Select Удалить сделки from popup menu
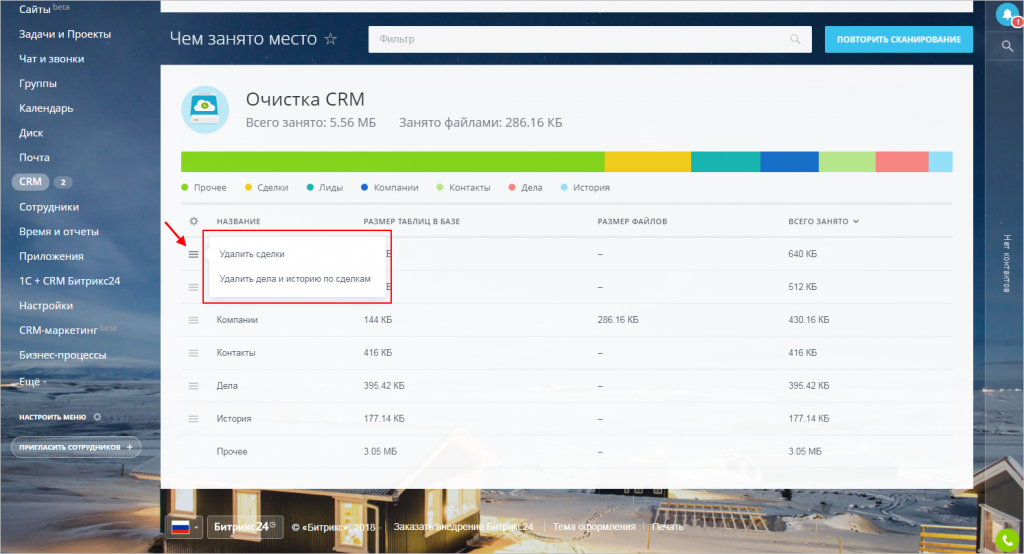1024x554 pixels. pyautogui.click(x=252, y=254)
